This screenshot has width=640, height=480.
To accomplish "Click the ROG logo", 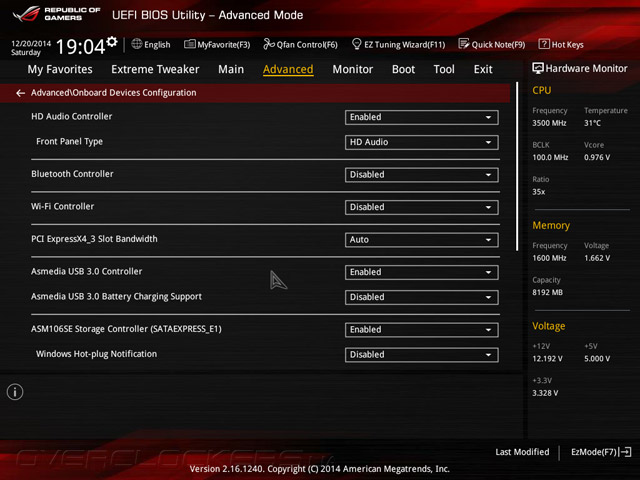I will [x=26, y=13].
